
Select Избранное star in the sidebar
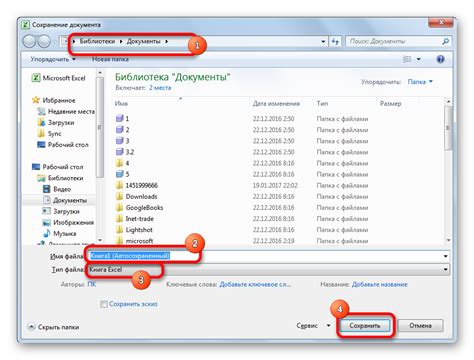pyautogui.click(x=54, y=100)
